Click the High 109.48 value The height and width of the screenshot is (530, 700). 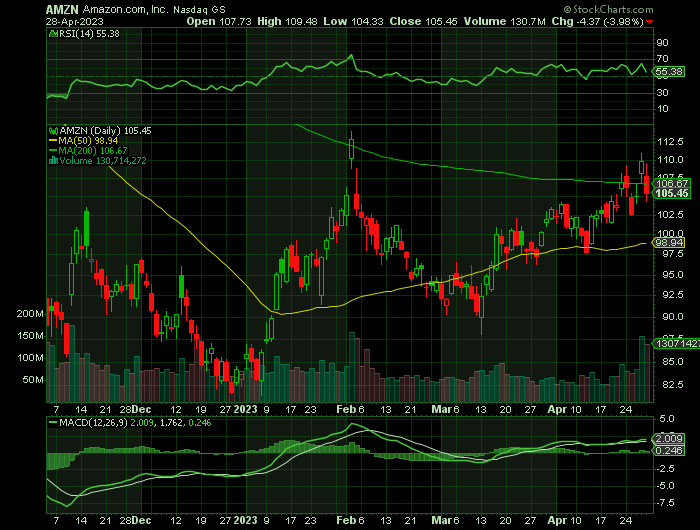tap(288, 21)
